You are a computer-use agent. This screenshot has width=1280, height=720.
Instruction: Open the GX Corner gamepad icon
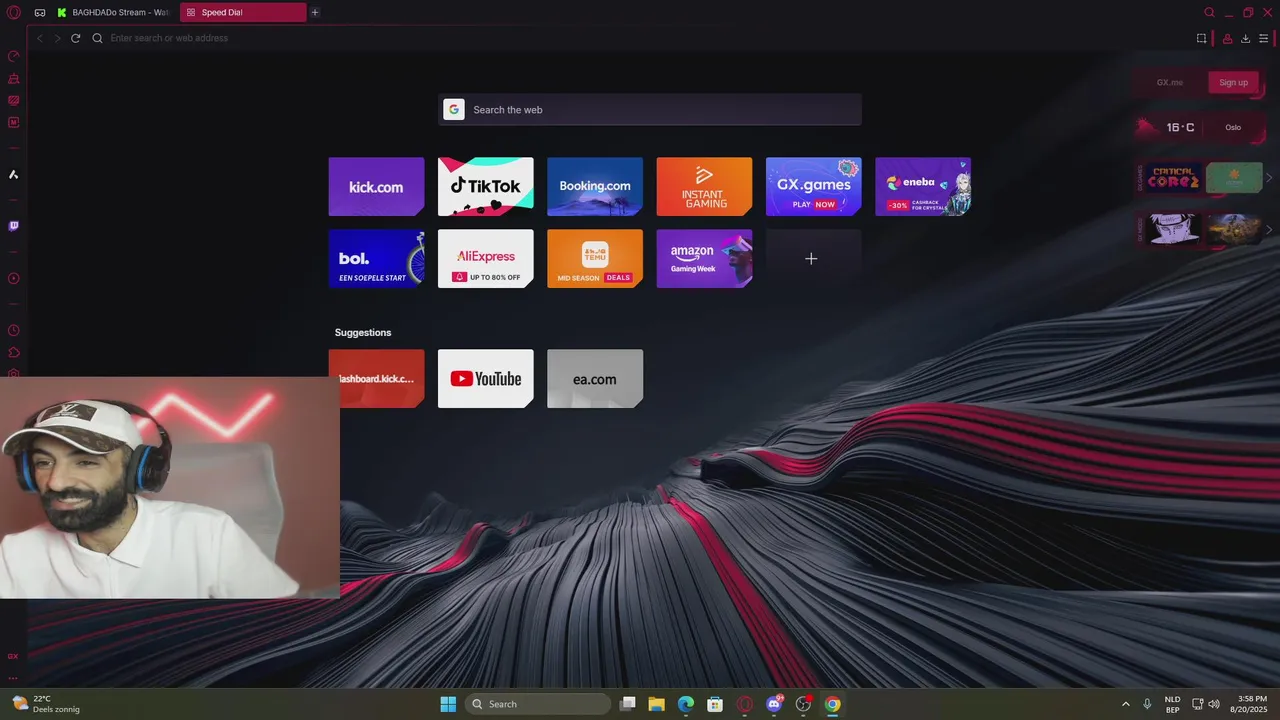point(40,12)
